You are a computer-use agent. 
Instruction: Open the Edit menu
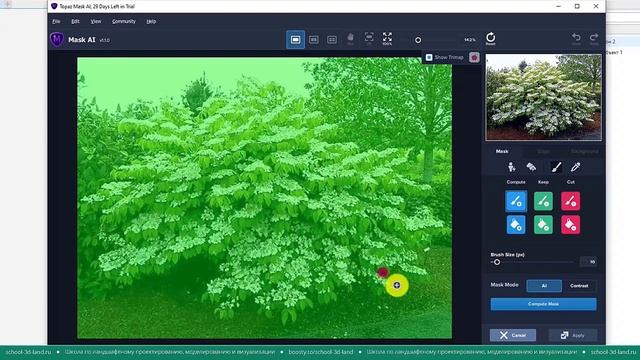click(76, 21)
